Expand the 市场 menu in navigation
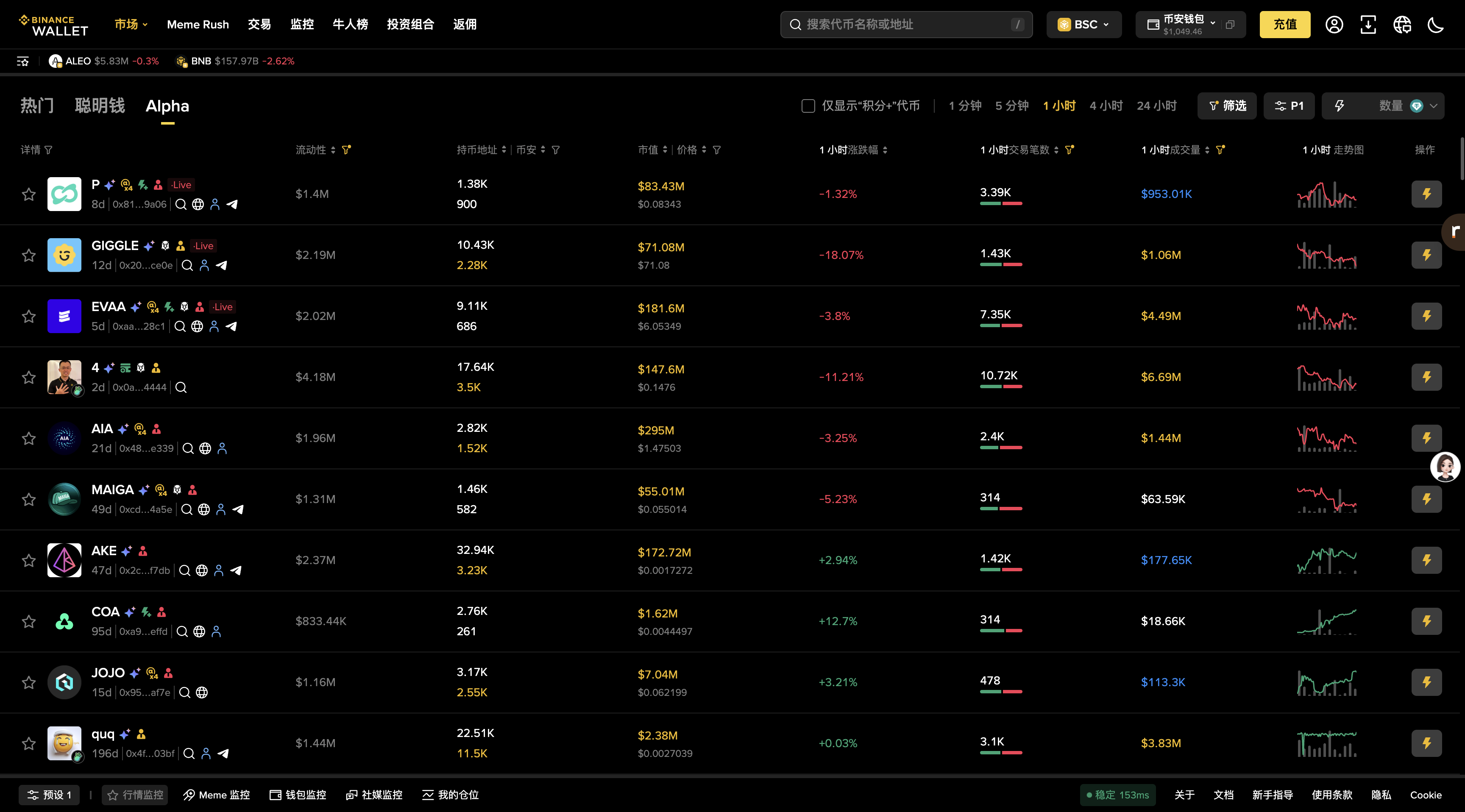 (131, 25)
